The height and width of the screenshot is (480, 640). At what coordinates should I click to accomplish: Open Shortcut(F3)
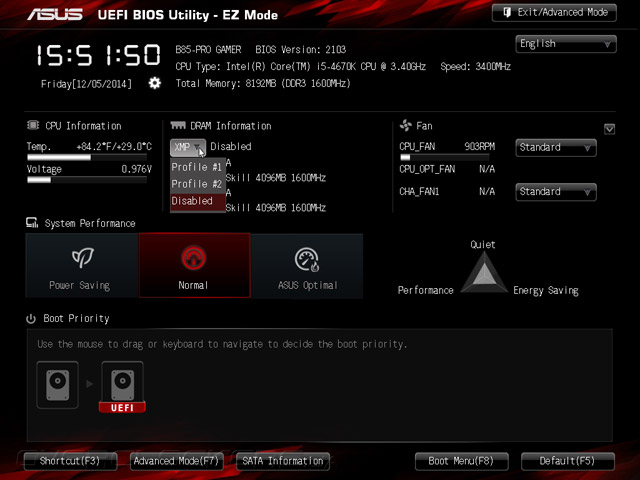[x=70, y=461]
